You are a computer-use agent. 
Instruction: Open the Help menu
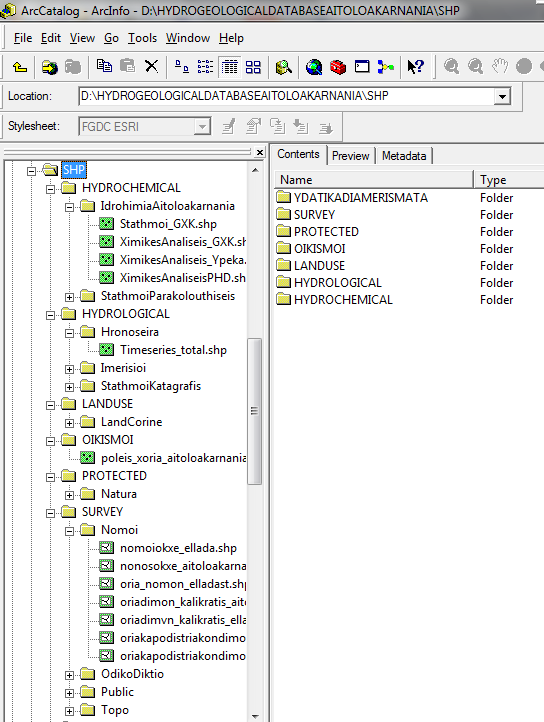[231, 38]
